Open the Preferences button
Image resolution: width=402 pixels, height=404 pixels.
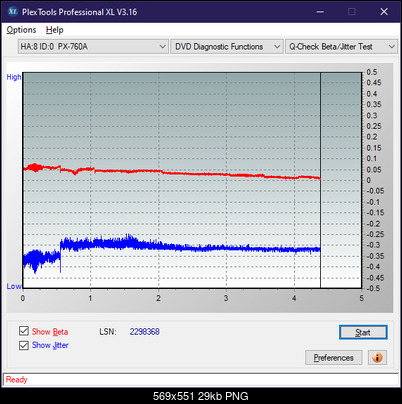pyautogui.click(x=334, y=358)
